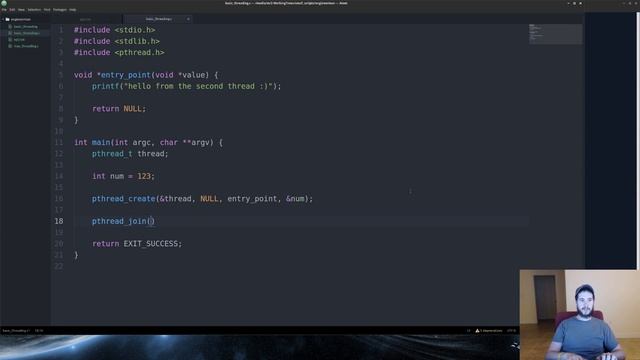Viewport: 640px width, 360px height.
Task: Open the Help menu
Action: 73,9
